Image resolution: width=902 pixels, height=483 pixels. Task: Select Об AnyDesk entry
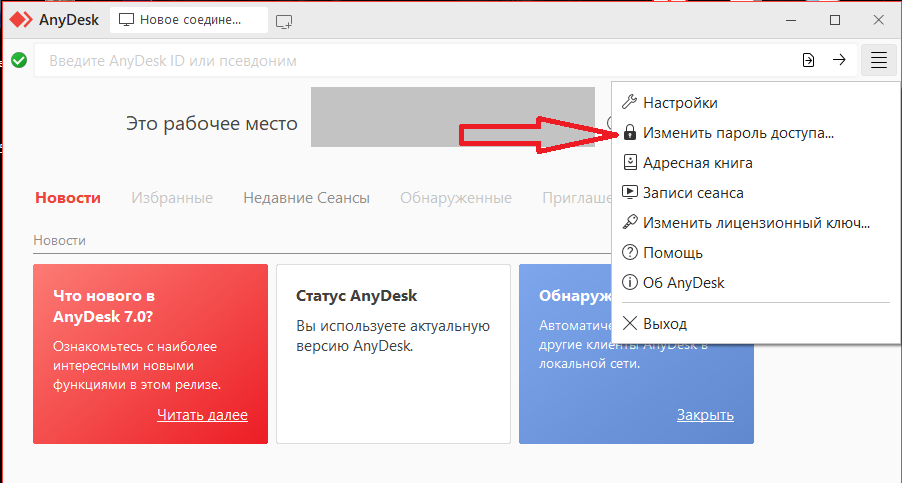(683, 283)
